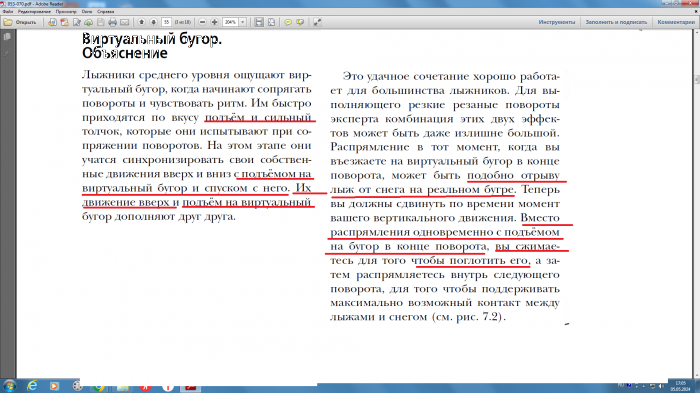
Task: Select the highlight text tool
Action: [300, 22]
